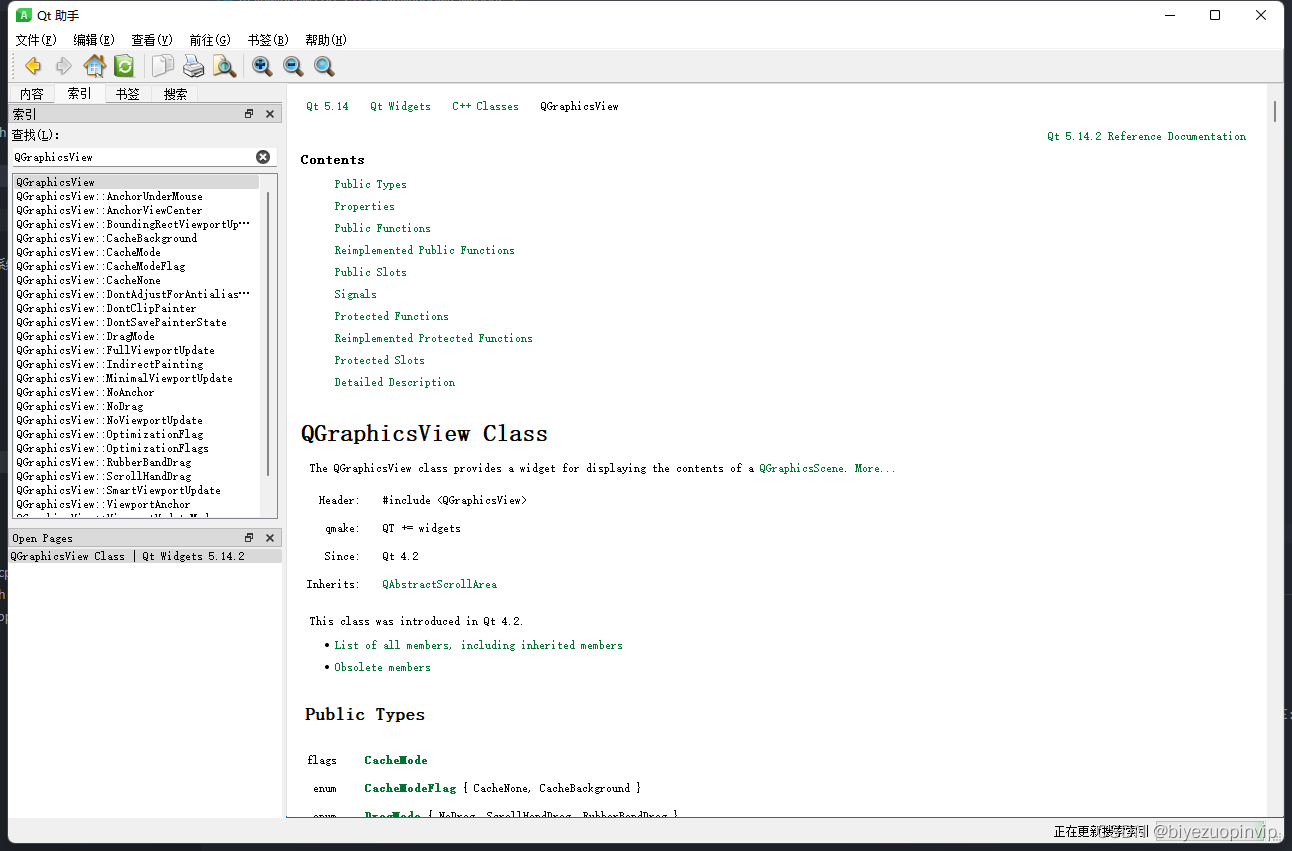Image resolution: width=1292 pixels, height=851 pixels.
Task: Open the 帮助(H) menu
Action: [x=326, y=40]
